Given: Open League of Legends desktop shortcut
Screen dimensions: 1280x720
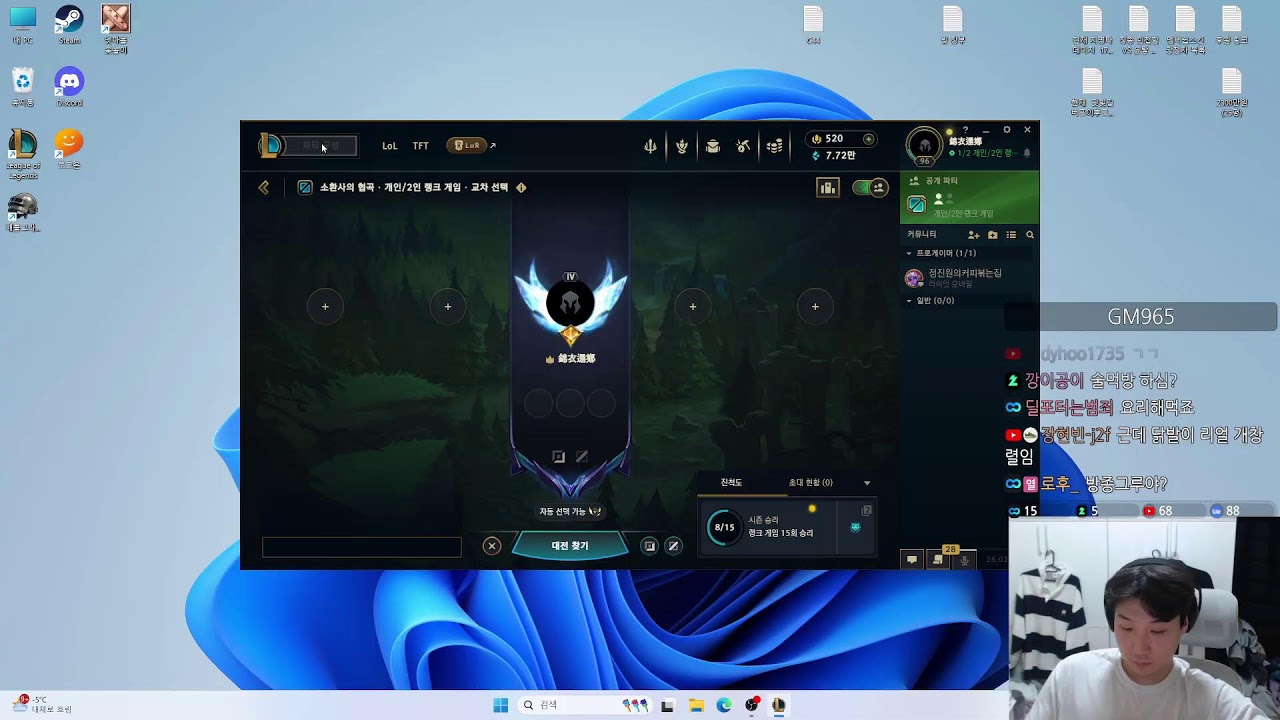Looking at the screenshot, I should click(x=23, y=153).
